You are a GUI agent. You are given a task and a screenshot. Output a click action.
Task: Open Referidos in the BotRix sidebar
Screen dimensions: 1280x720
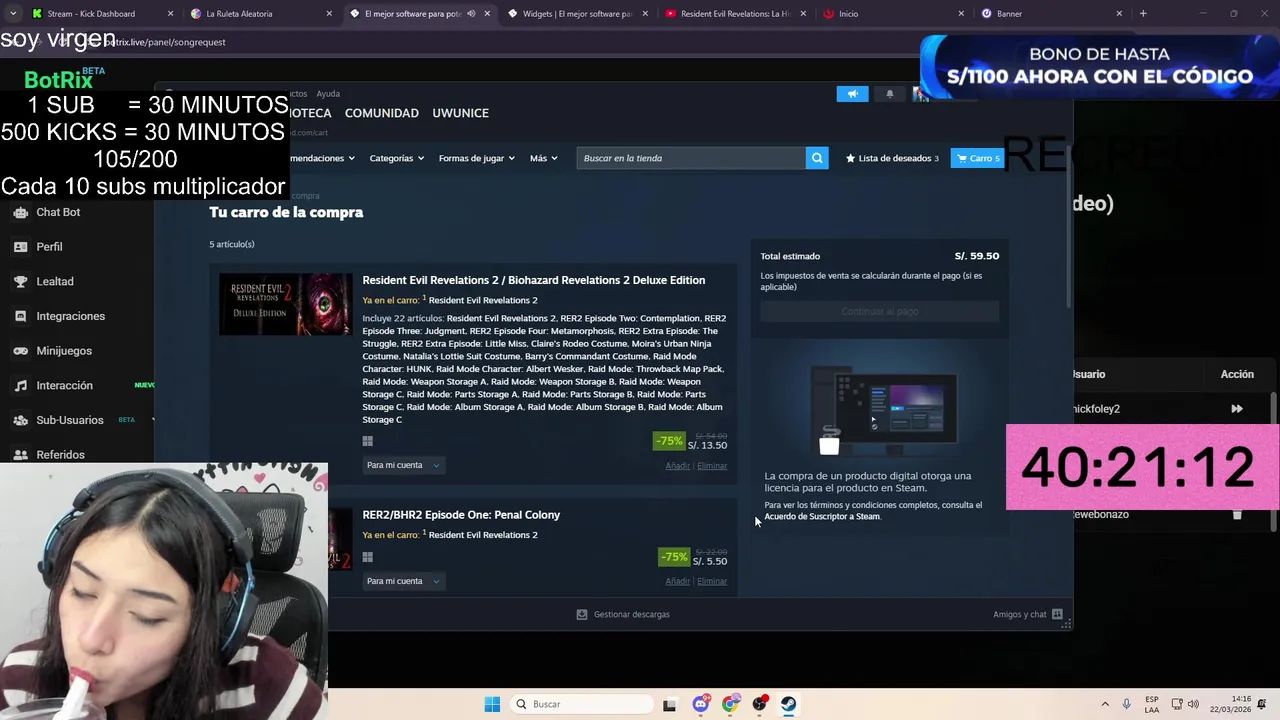(60, 455)
